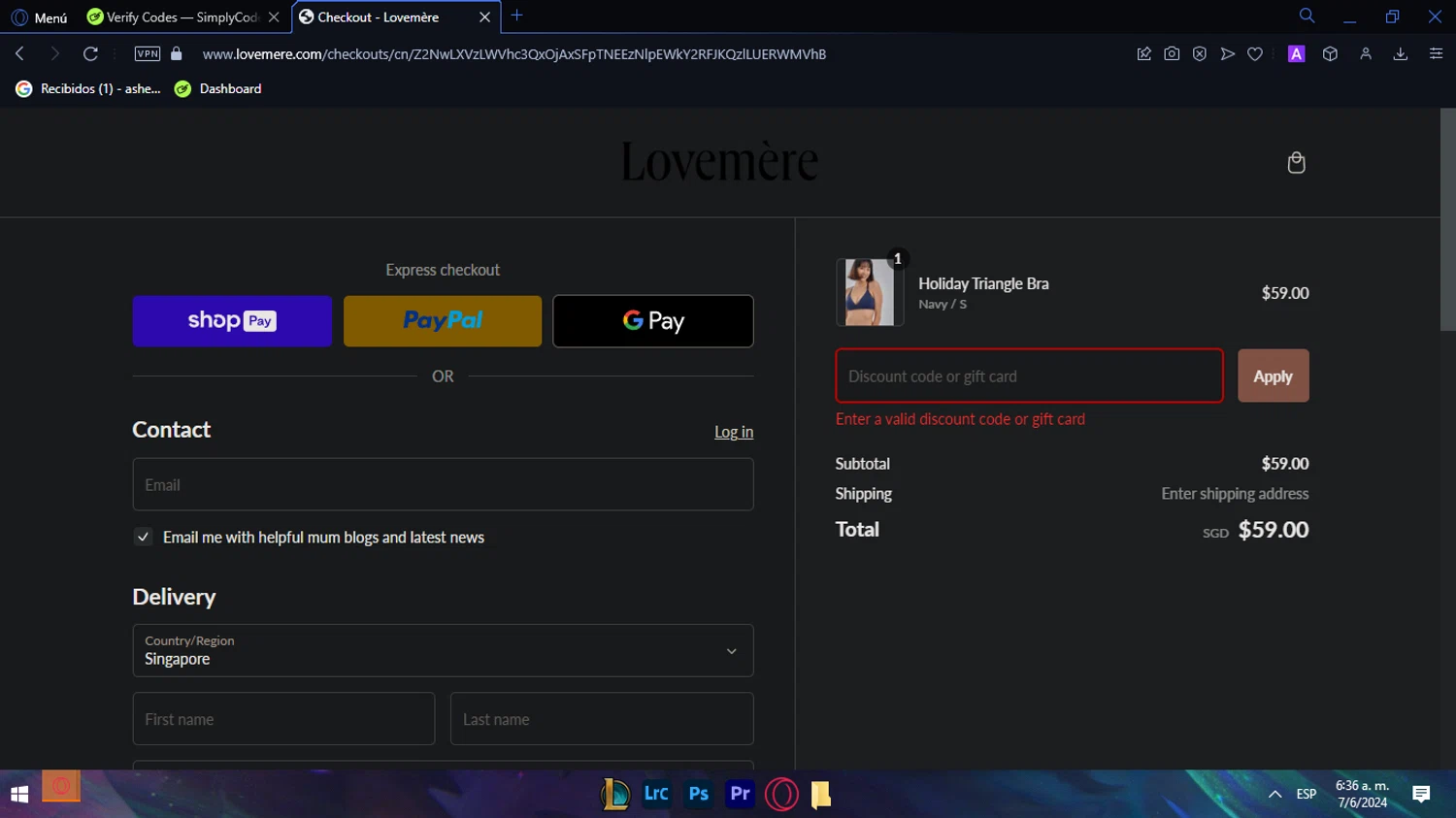Open the Dashboard bookmark

[x=217, y=88]
